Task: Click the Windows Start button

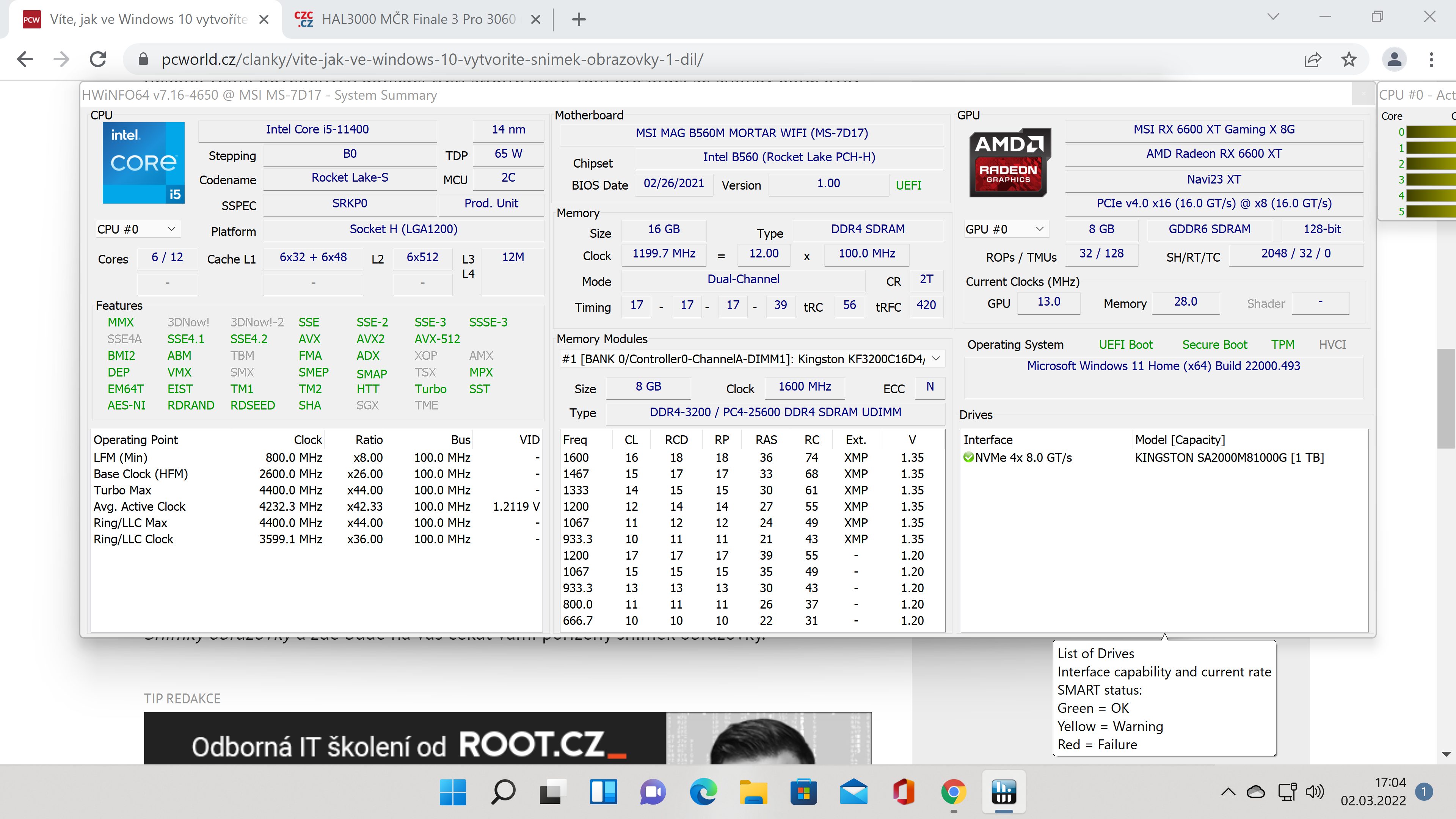Action: [453, 792]
